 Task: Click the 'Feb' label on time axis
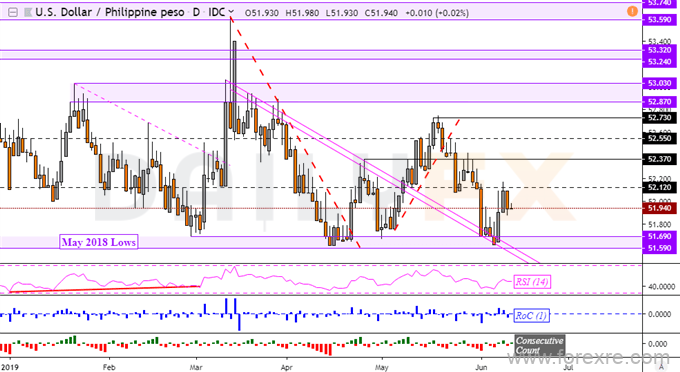[109, 367]
